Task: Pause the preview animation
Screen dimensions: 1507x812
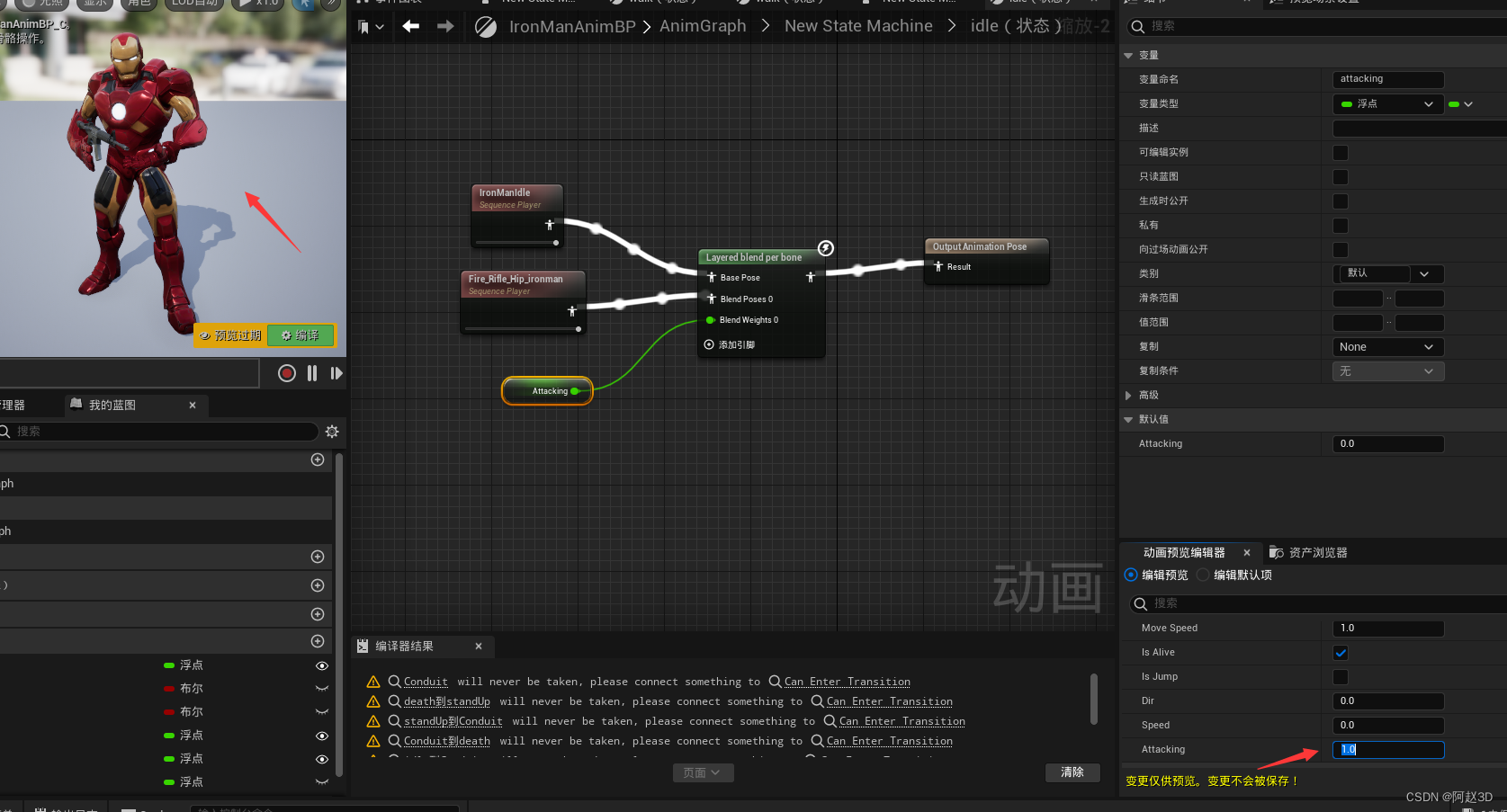Action: [312, 373]
